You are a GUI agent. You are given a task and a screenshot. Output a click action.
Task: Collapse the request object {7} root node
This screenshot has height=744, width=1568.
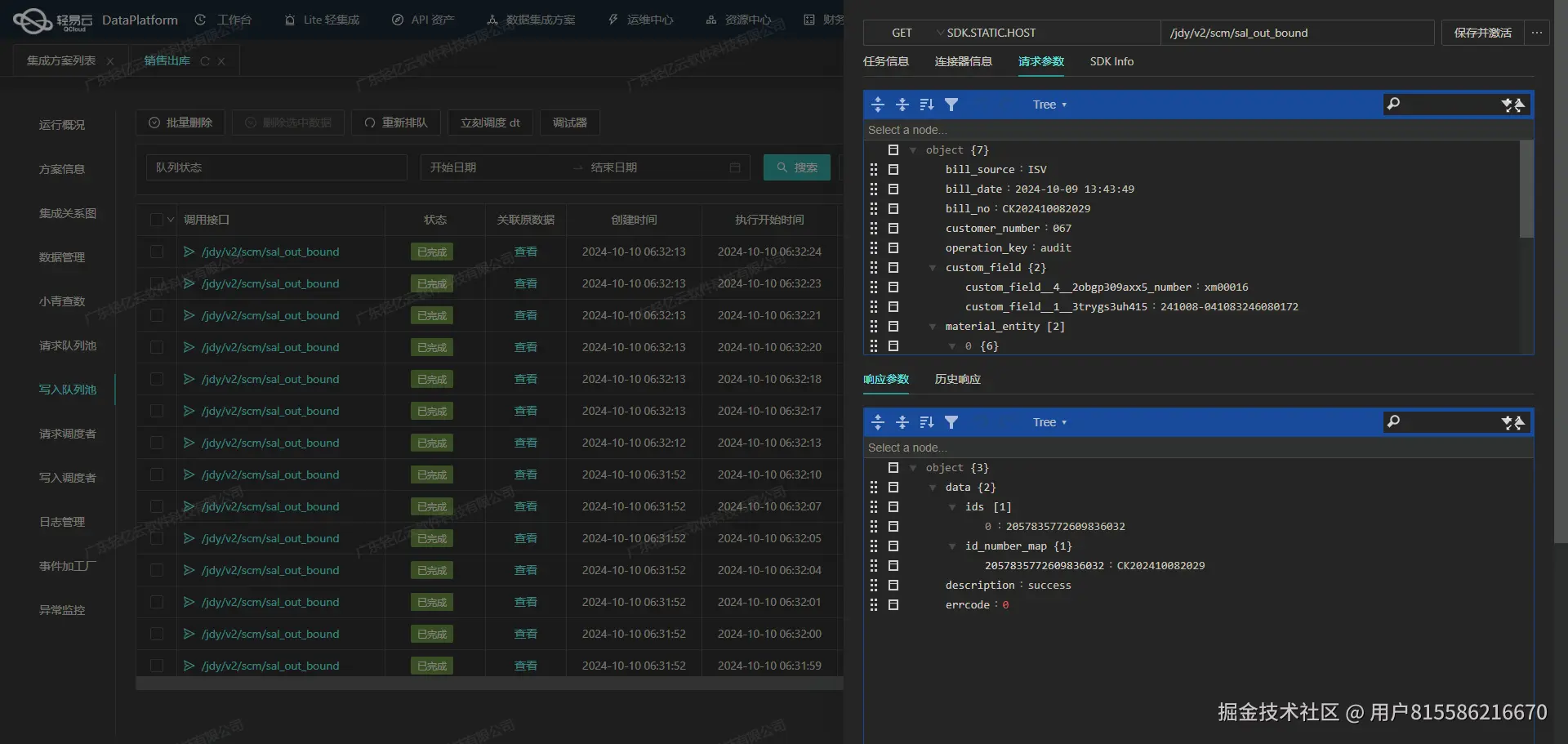point(913,150)
